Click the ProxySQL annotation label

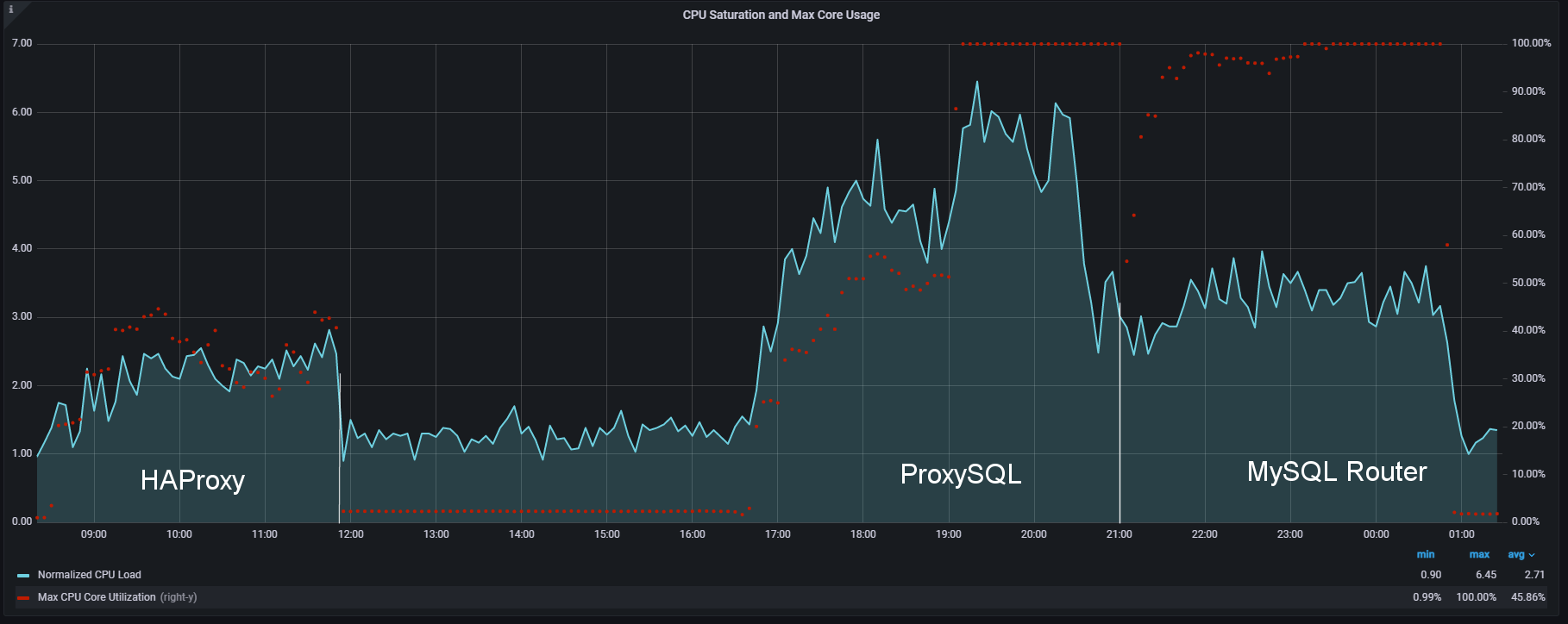(960, 474)
